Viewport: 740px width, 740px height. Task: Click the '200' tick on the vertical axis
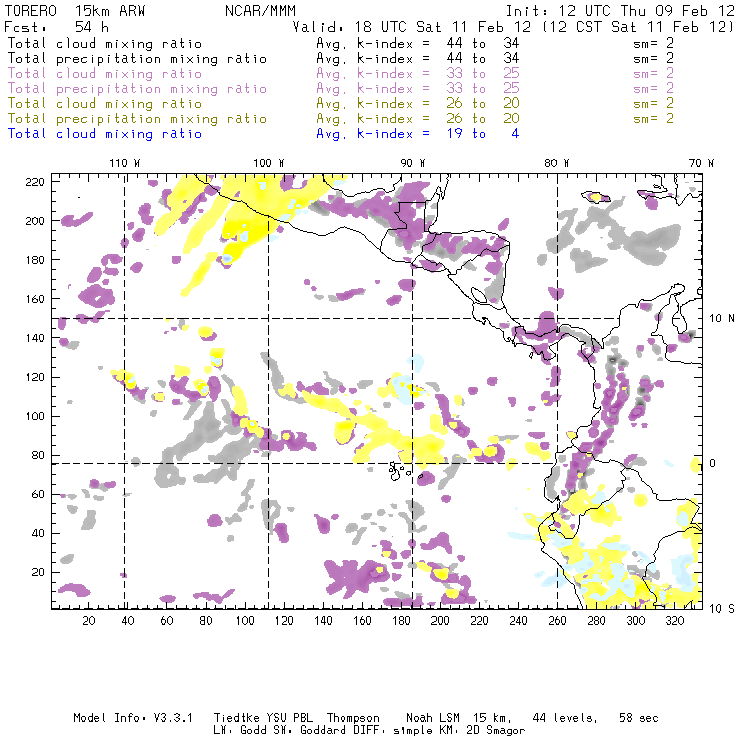(35, 221)
